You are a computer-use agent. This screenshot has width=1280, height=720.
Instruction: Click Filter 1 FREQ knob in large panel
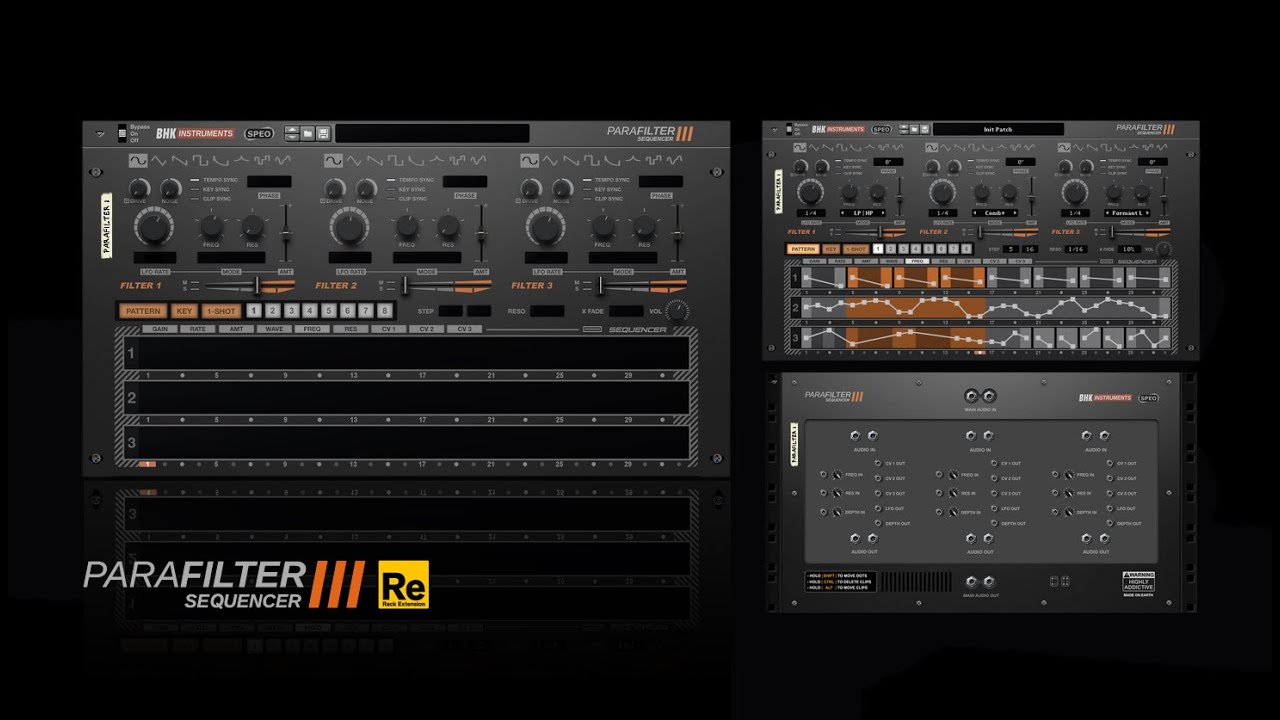[x=211, y=227]
